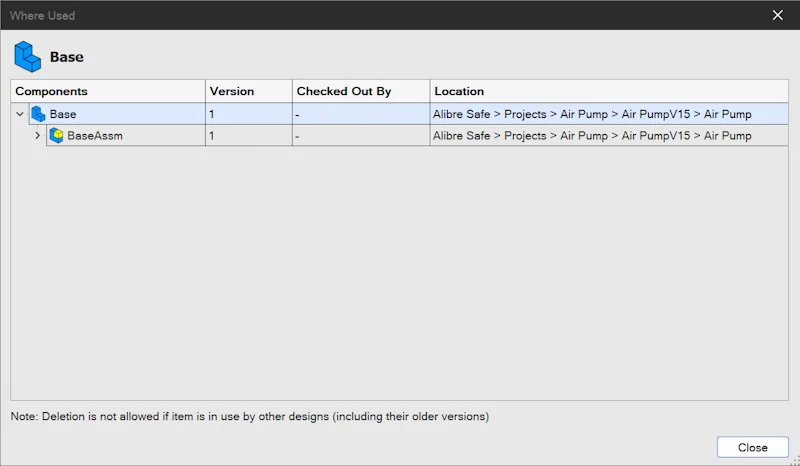
Task: Expand the BaseAssm tree row
Action: [37, 136]
